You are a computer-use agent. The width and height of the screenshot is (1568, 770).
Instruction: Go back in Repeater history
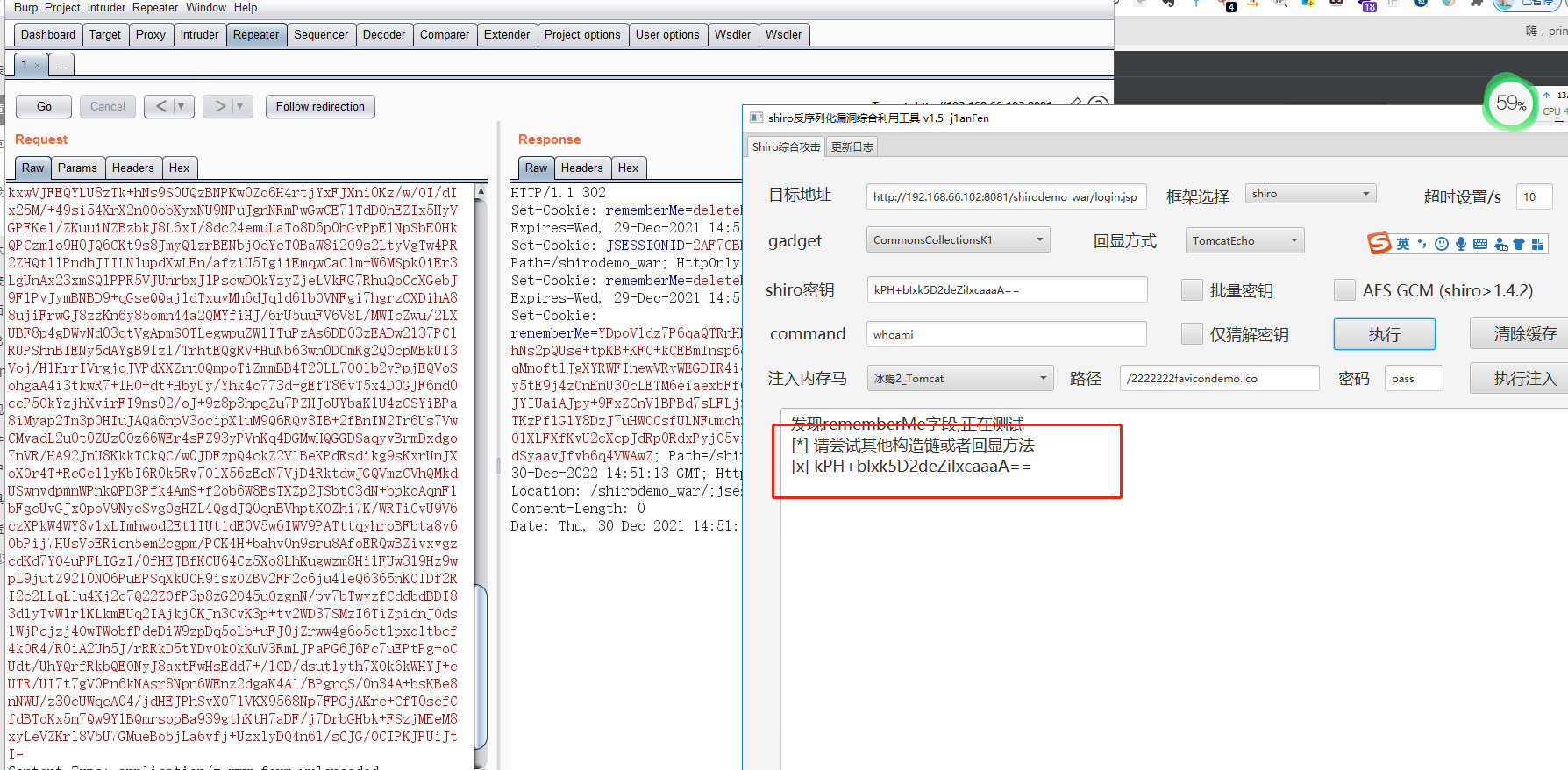click(160, 106)
